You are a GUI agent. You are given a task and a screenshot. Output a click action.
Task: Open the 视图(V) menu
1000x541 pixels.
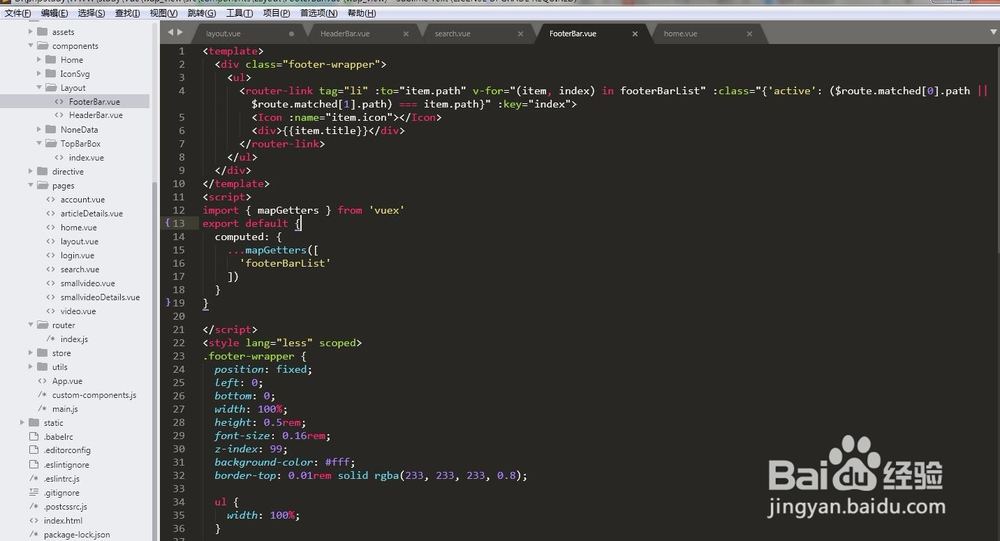[164, 13]
